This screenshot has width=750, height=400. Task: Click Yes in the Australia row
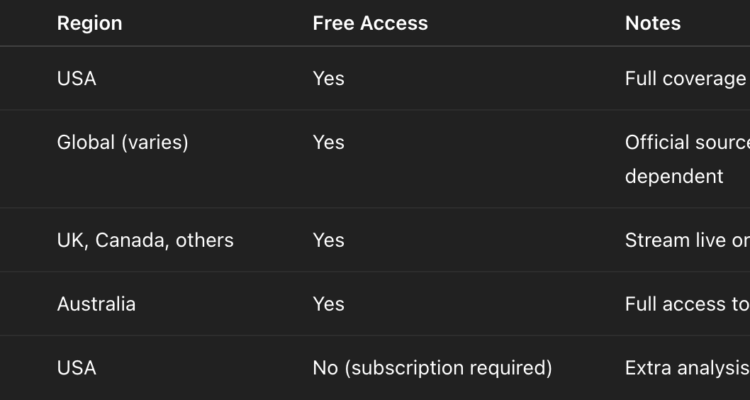pyautogui.click(x=328, y=304)
